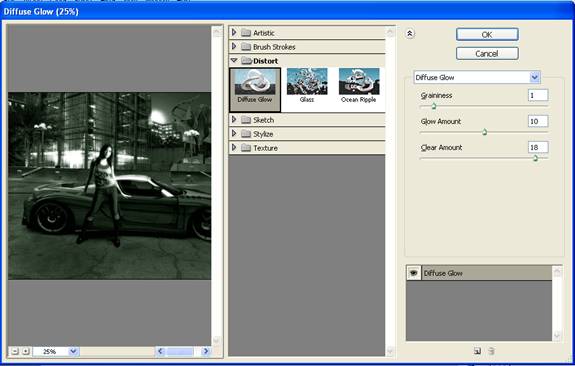Viewport: 575px width, 366px height.
Task: Click the Stylize folder icon
Action: pos(246,134)
